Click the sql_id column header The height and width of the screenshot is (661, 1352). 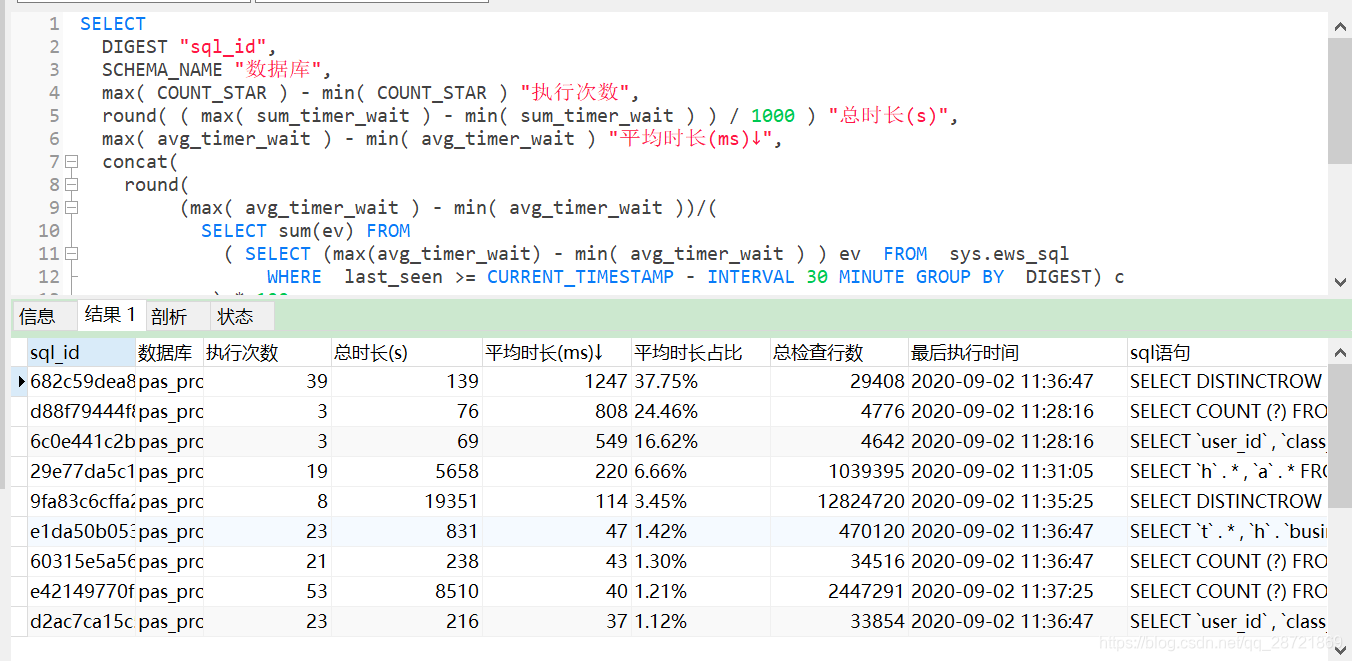click(x=83, y=352)
